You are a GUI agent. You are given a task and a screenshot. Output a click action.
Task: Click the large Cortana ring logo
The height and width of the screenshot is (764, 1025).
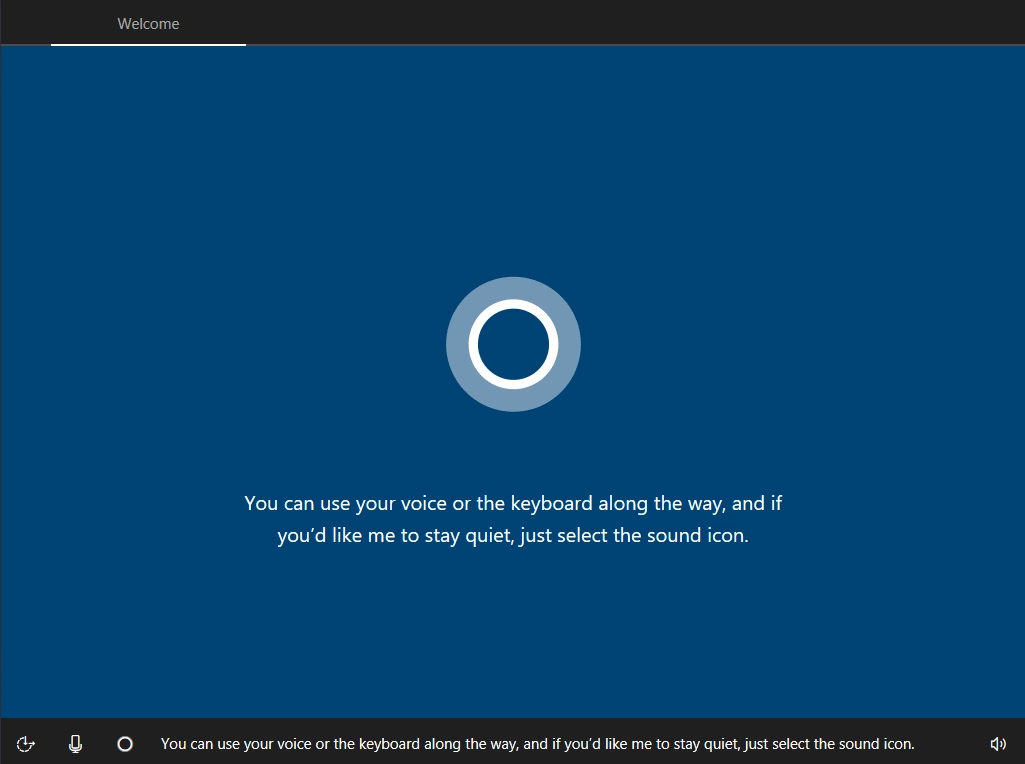pos(513,344)
